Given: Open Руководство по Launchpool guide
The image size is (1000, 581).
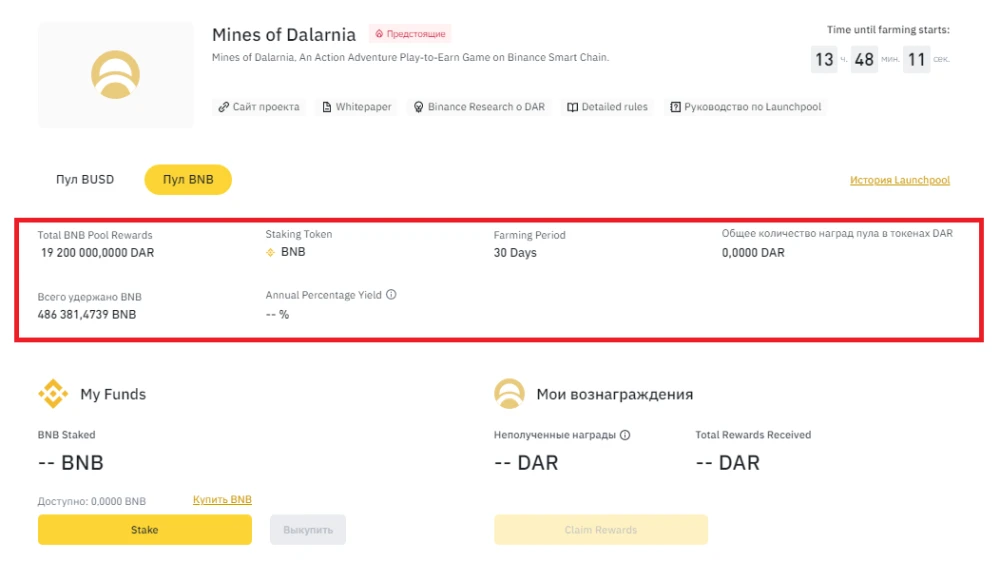Looking at the screenshot, I should click(x=746, y=107).
